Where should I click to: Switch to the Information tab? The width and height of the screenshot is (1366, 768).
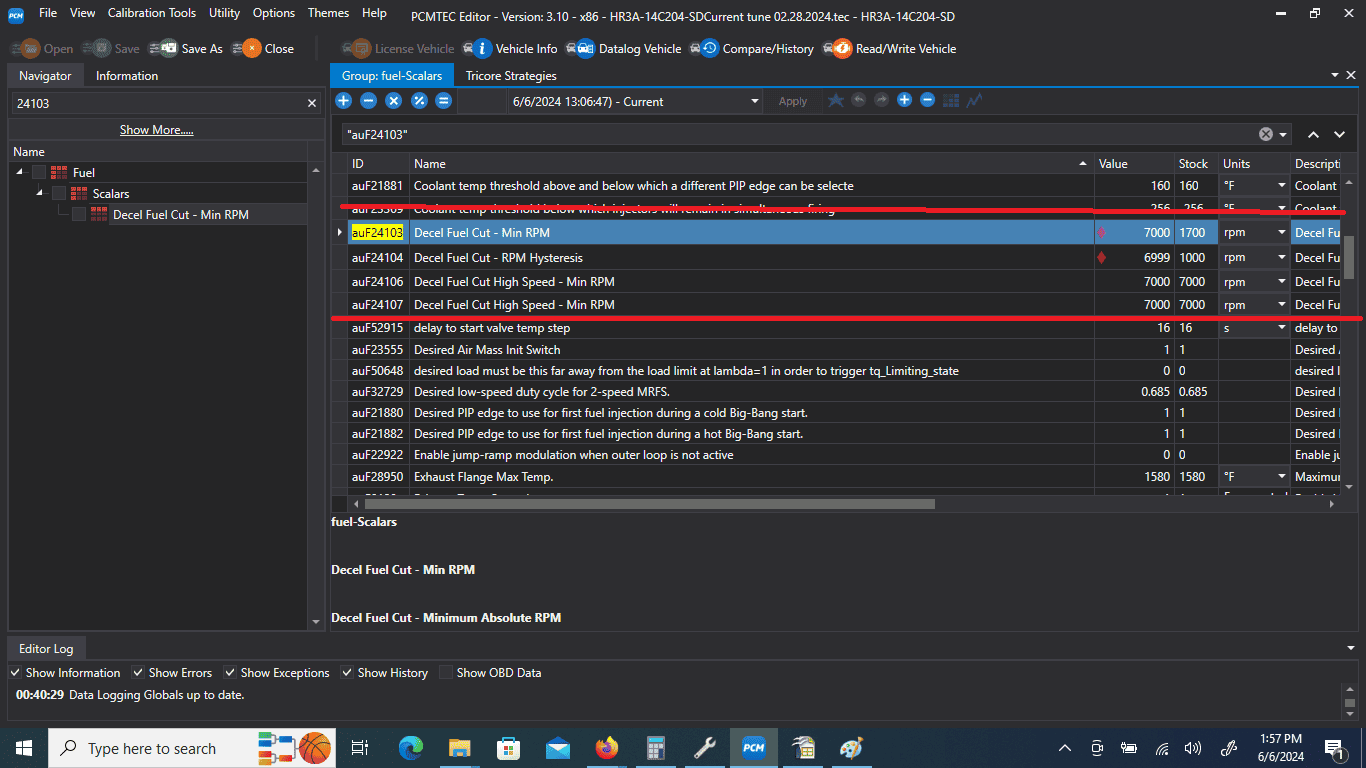127,76
